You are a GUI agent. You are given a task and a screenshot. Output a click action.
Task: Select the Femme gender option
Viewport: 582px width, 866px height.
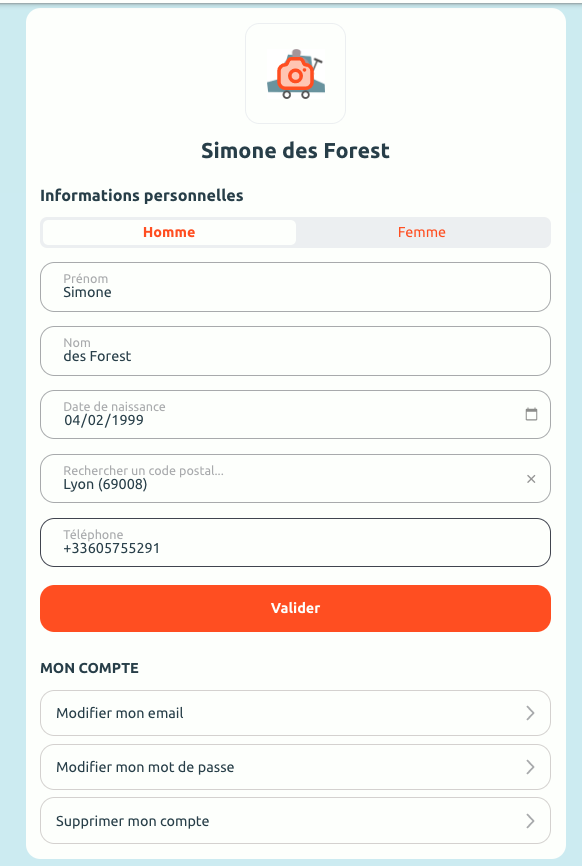(x=422, y=232)
